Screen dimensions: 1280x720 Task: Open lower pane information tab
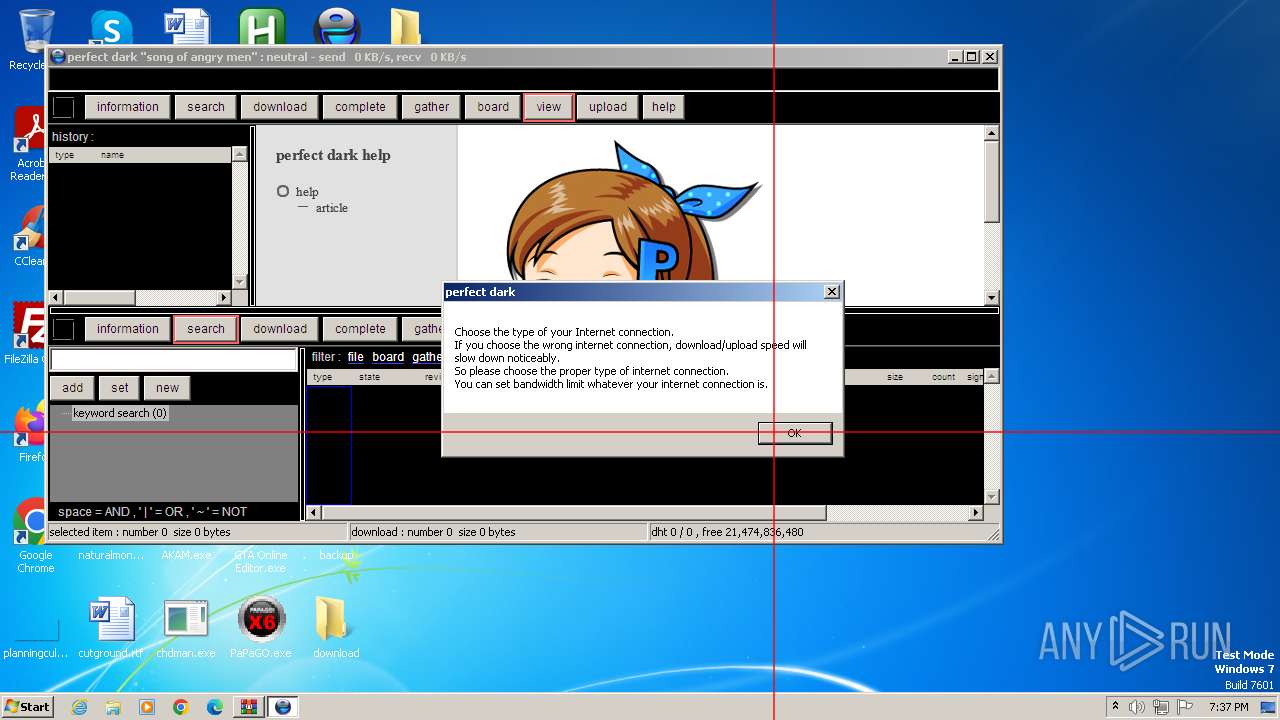pos(127,329)
